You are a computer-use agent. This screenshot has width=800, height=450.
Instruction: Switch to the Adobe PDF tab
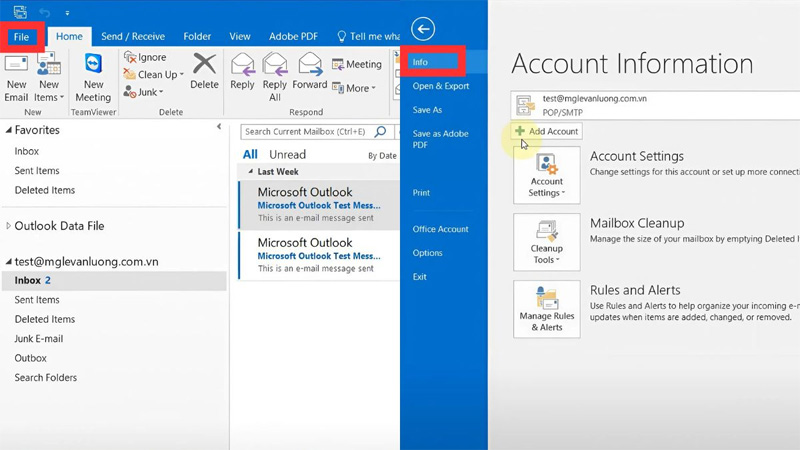pos(293,37)
